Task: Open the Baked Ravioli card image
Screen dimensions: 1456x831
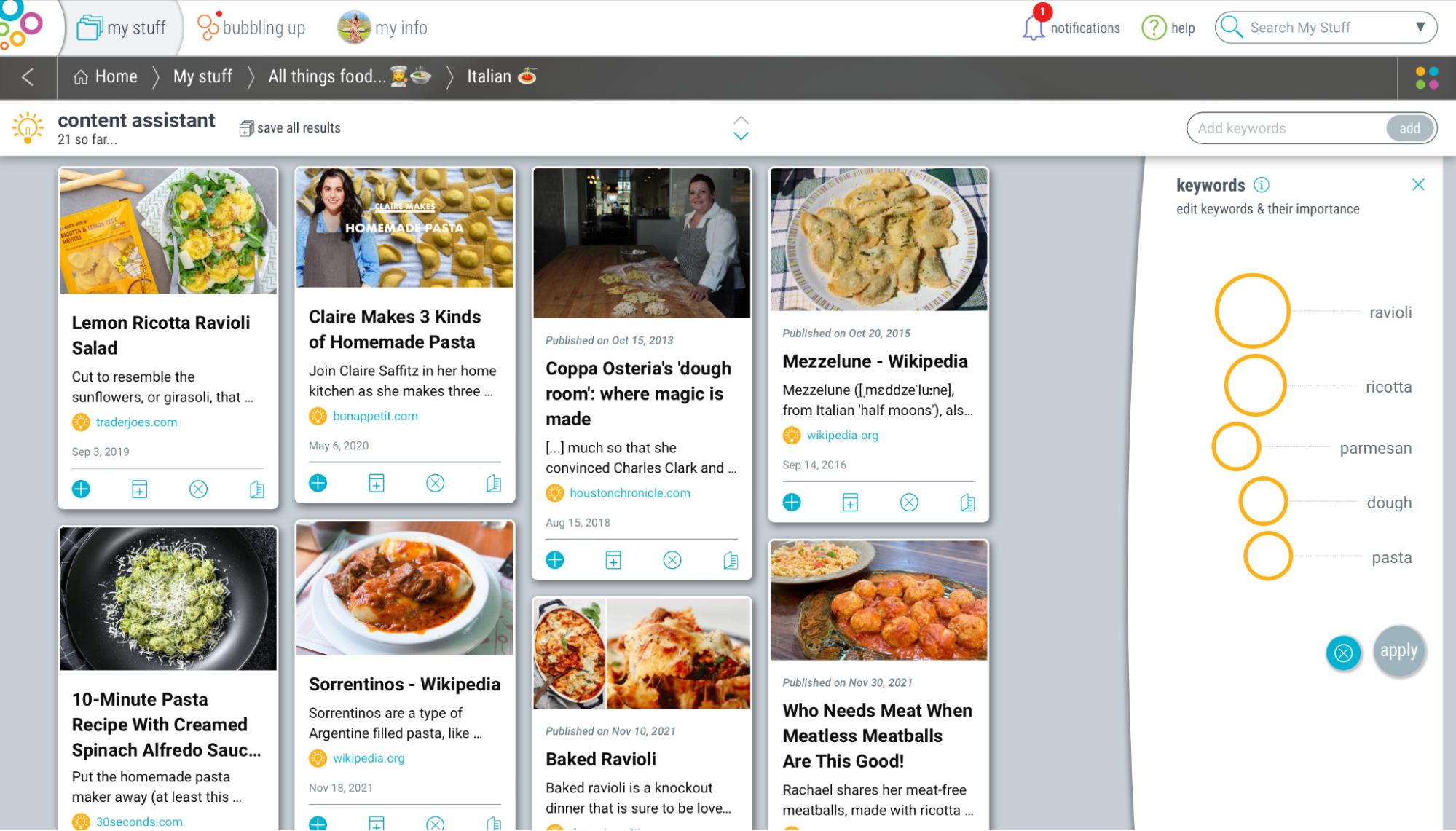Action: click(642, 654)
